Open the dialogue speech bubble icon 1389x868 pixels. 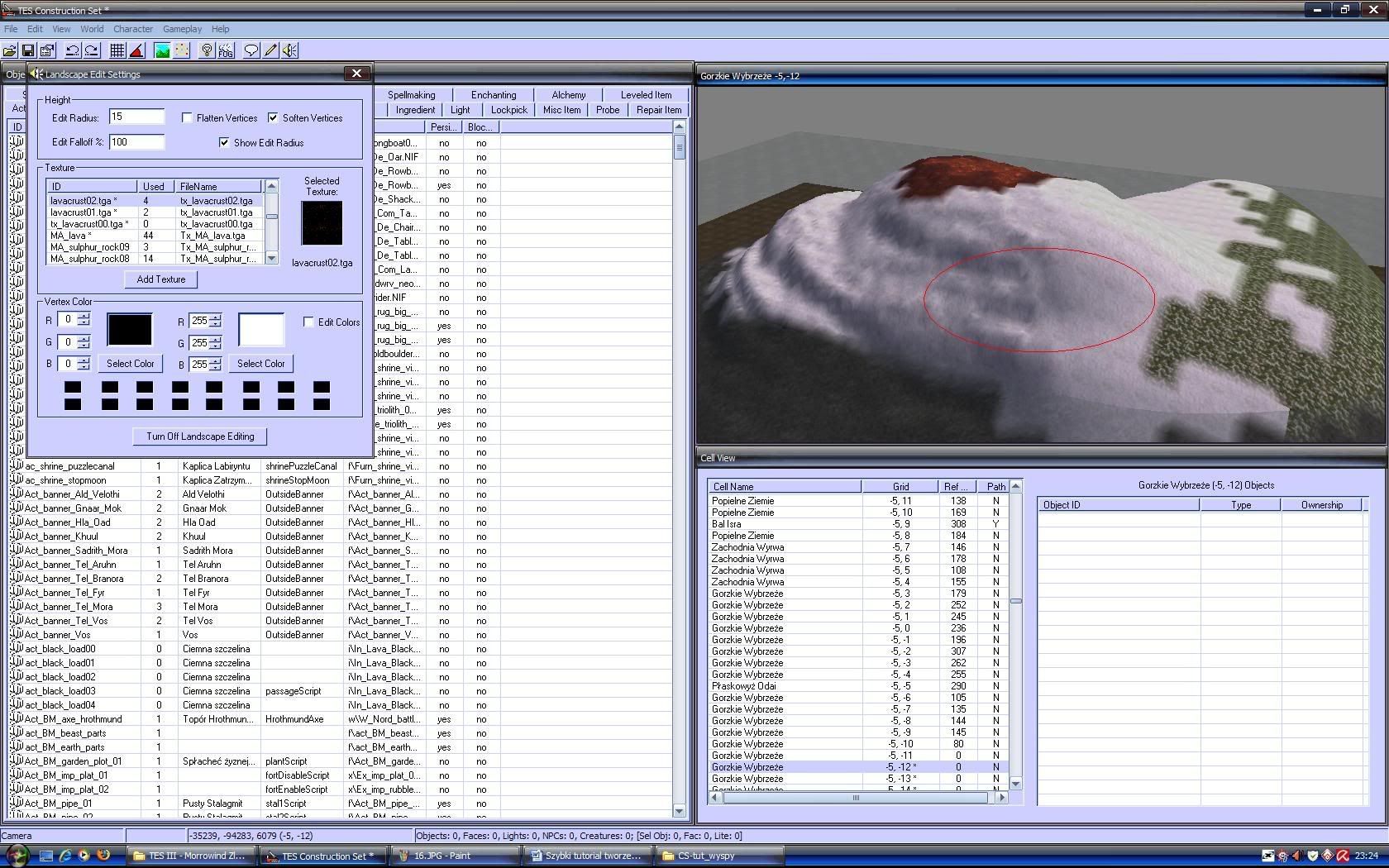pos(251,50)
